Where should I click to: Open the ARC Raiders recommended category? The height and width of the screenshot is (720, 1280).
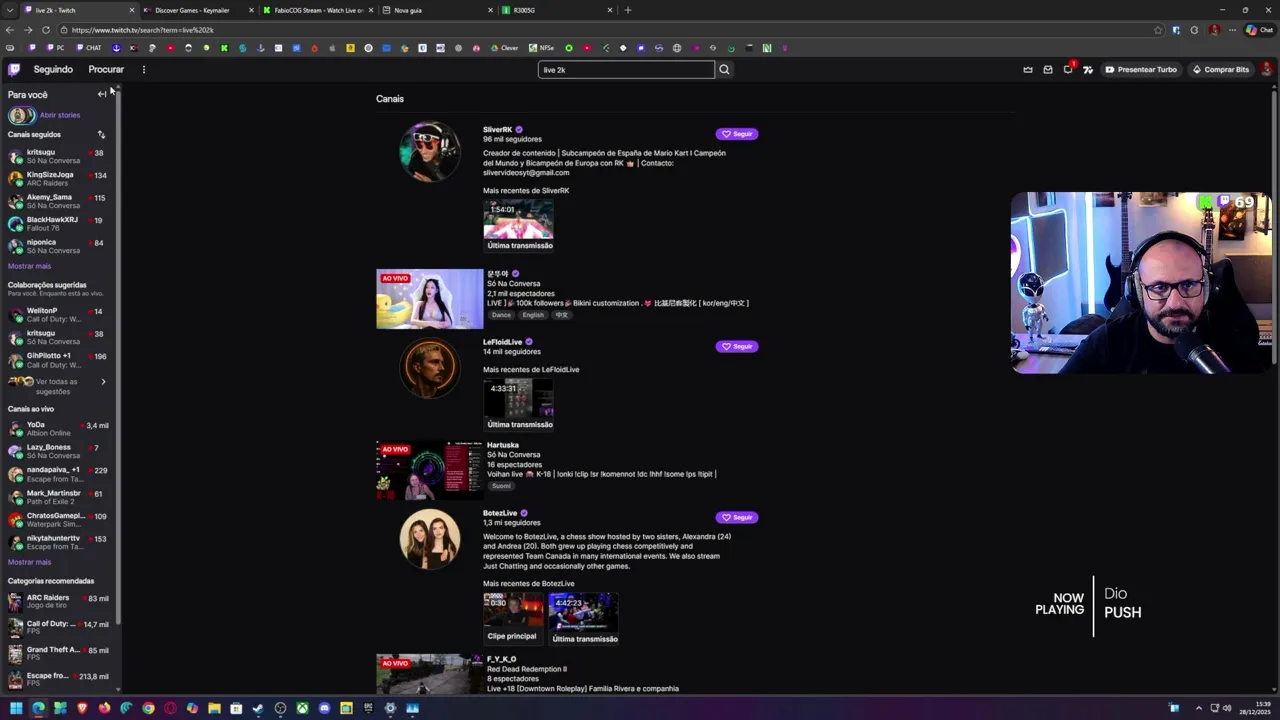click(60, 601)
